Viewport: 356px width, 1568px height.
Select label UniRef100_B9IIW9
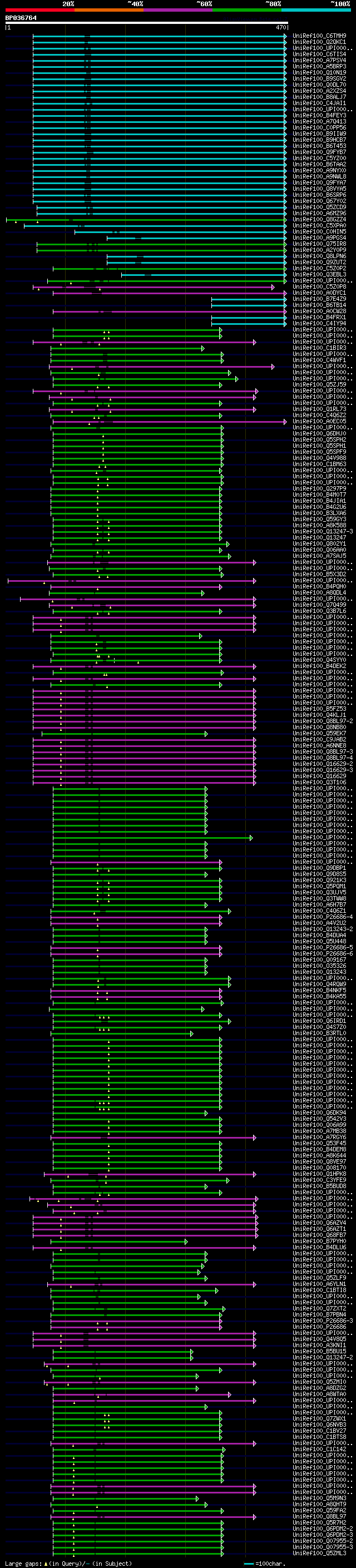point(319,134)
